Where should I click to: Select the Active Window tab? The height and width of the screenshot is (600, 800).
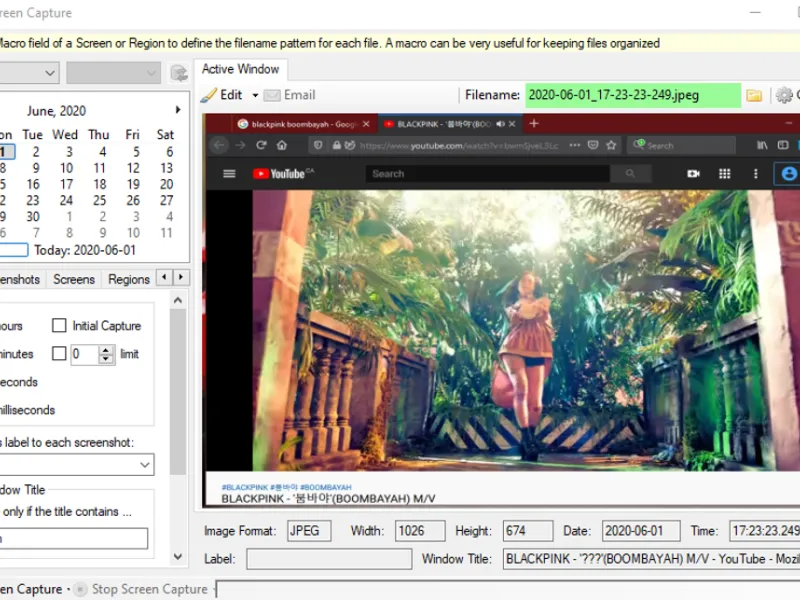(240, 69)
